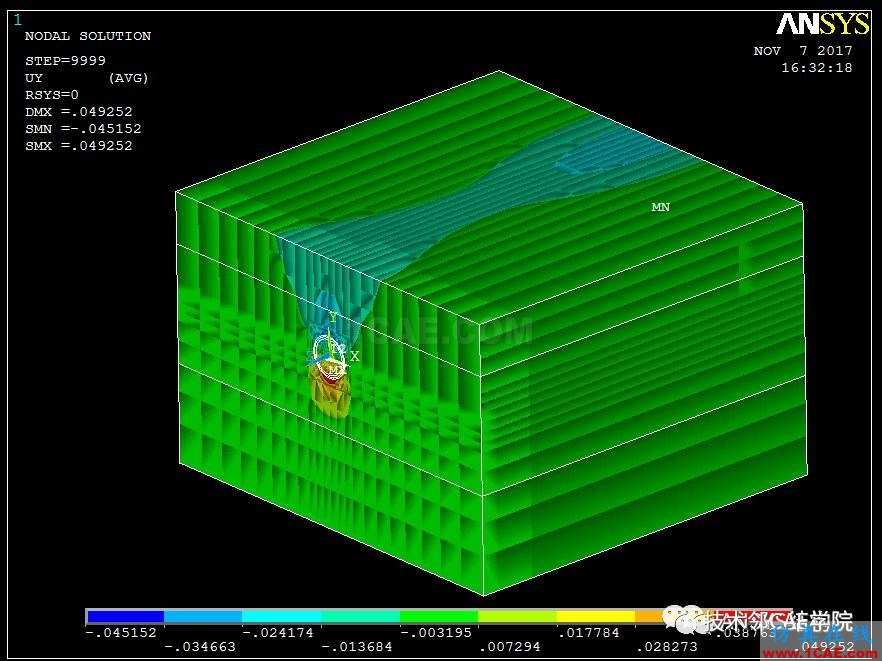This screenshot has width=882, height=661.
Task: Click the NOV 7 2017 date stamp
Action: coord(803,51)
